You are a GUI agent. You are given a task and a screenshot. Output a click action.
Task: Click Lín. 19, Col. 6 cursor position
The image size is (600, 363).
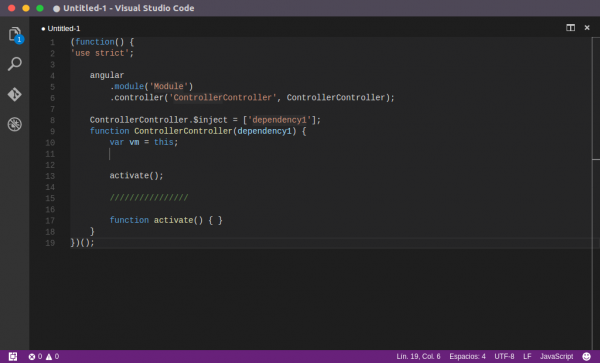coord(418,356)
